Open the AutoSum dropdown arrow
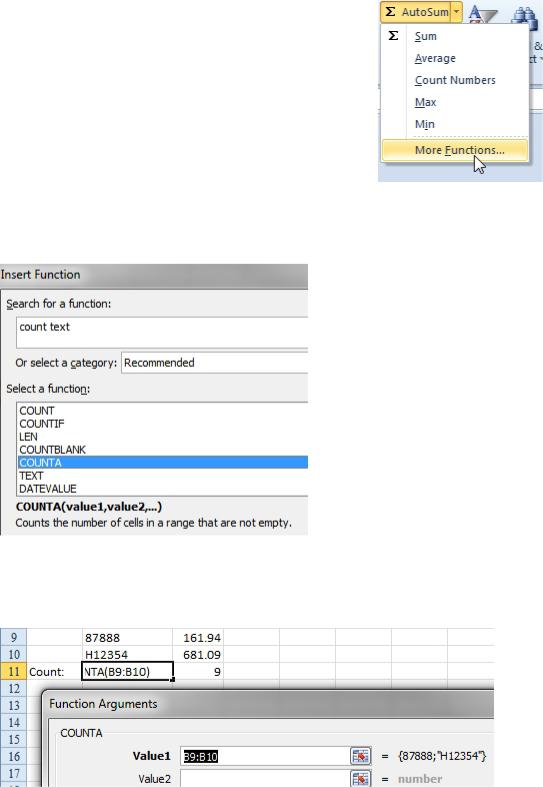This screenshot has height=787, width=543. [x=456, y=12]
